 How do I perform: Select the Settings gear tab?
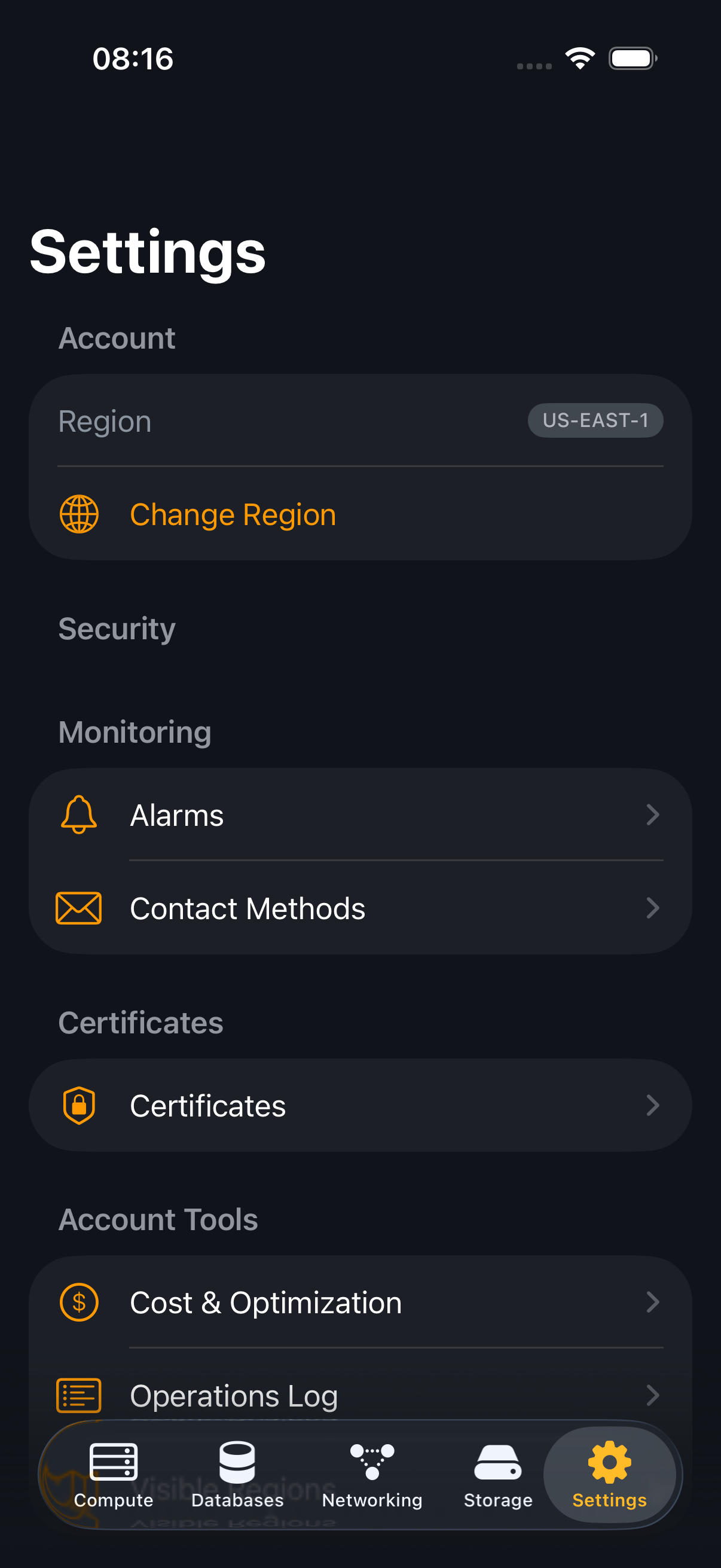pyautogui.click(x=609, y=1474)
